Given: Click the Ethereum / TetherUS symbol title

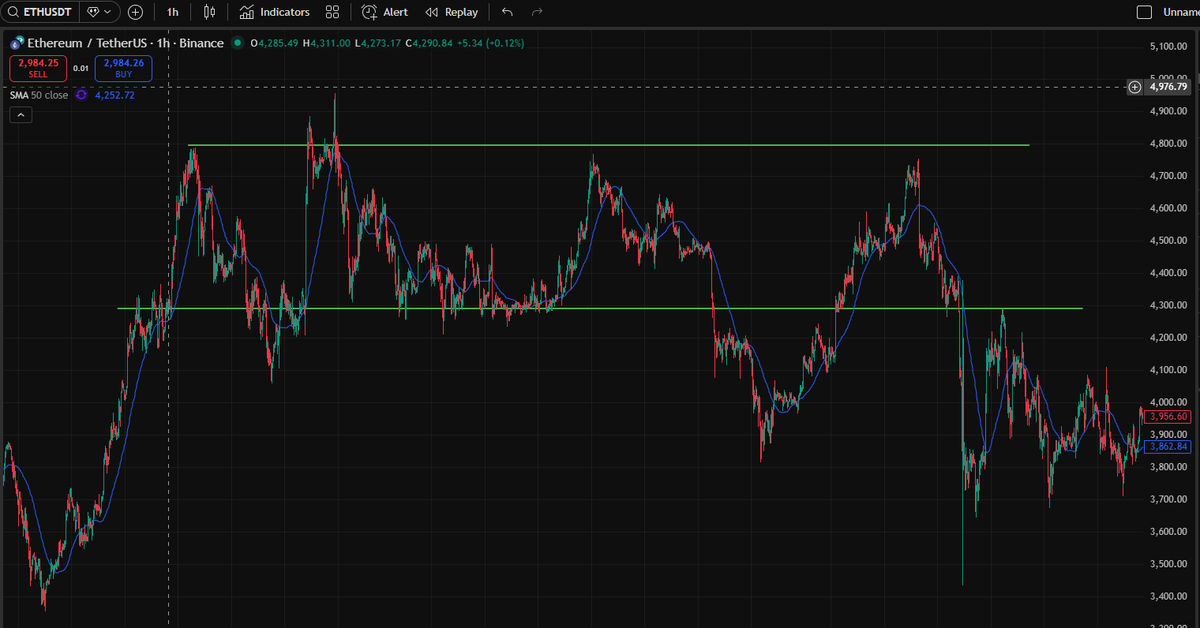Looking at the screenshot, I should point(125,43).
